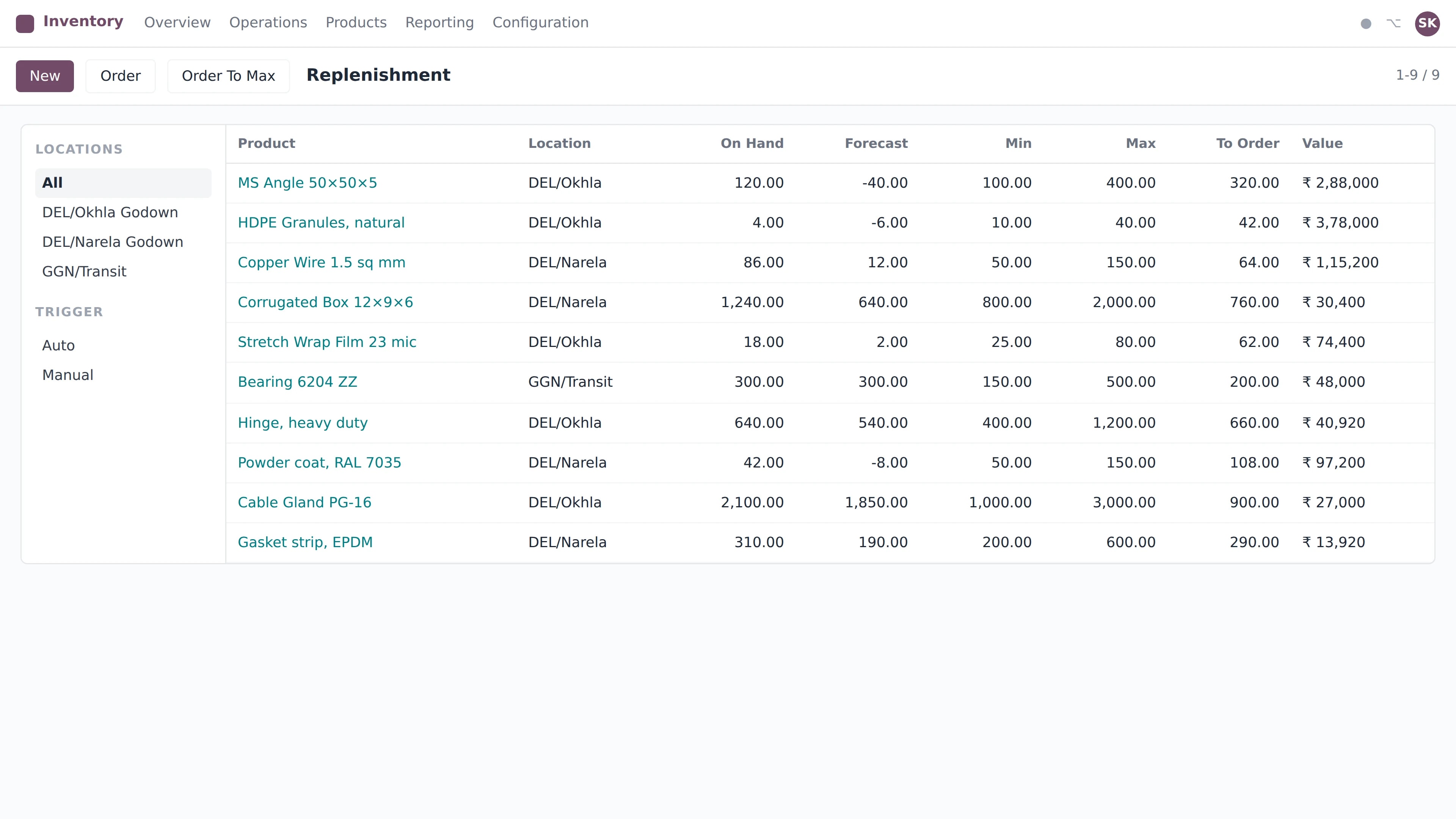Open Stretch Wrap Film 23 mic product
This screenshot has width=1456, height=819.
click(327, 342)
